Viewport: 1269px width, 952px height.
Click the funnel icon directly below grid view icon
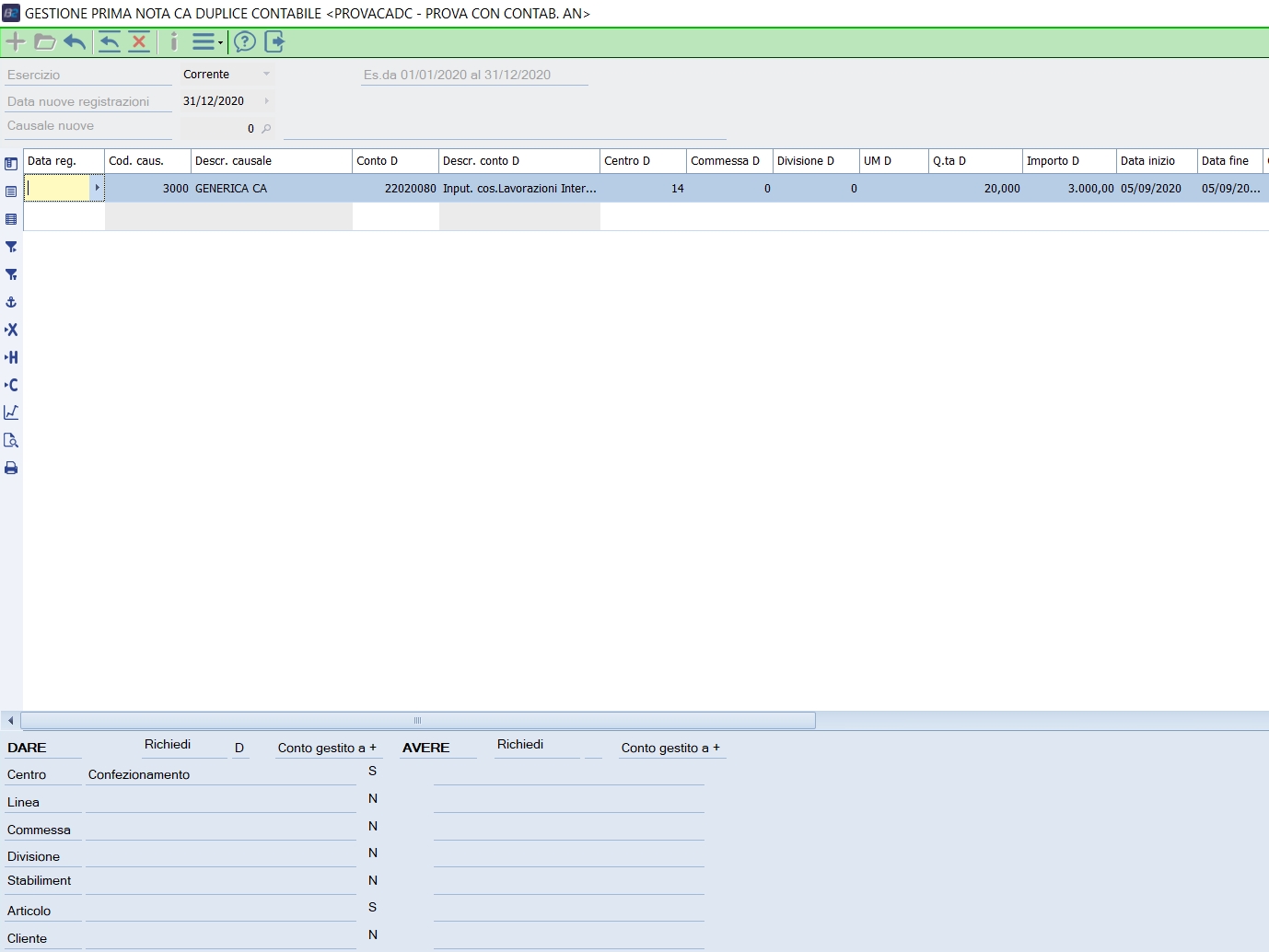tap(11, 247)
